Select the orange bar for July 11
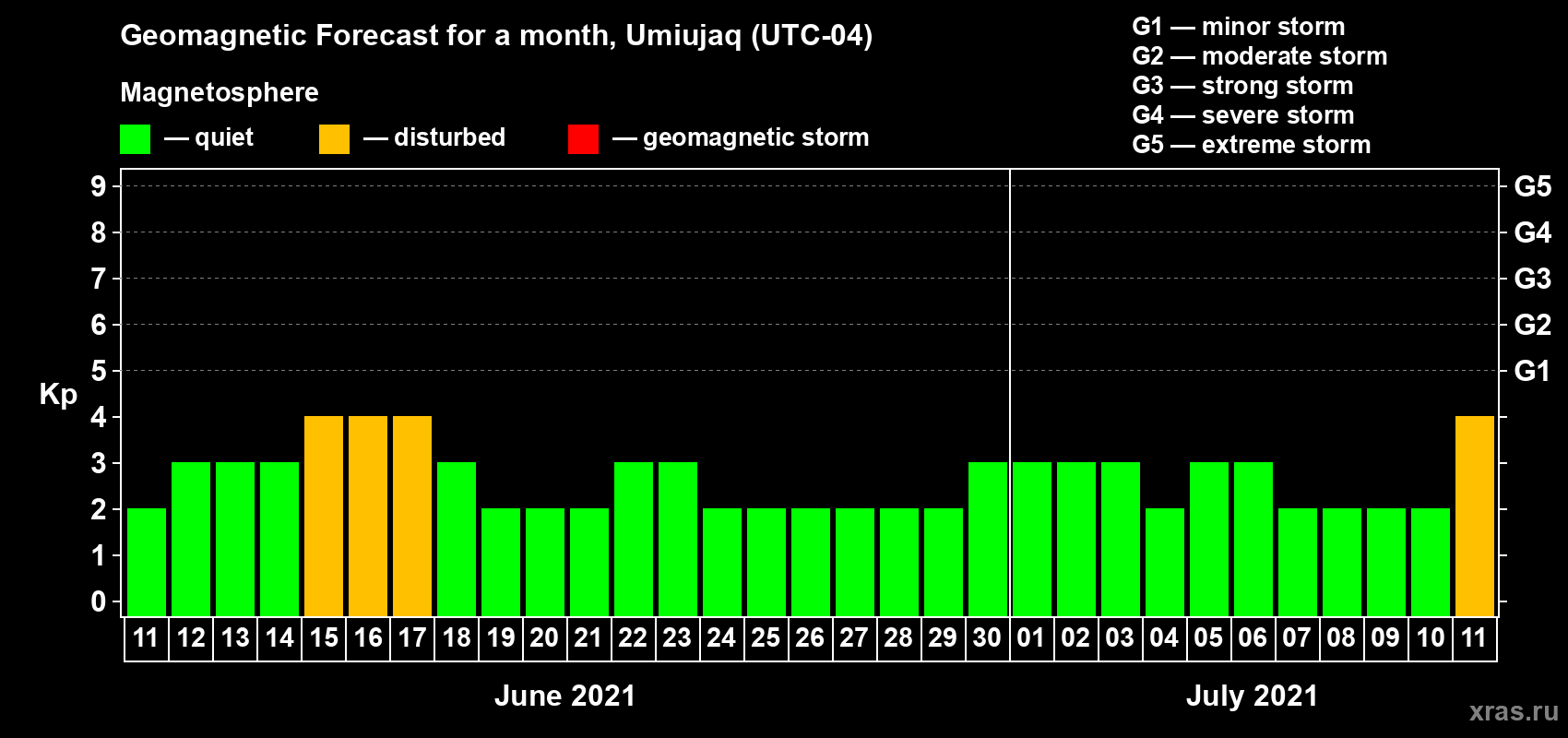 pos(1475,516)
